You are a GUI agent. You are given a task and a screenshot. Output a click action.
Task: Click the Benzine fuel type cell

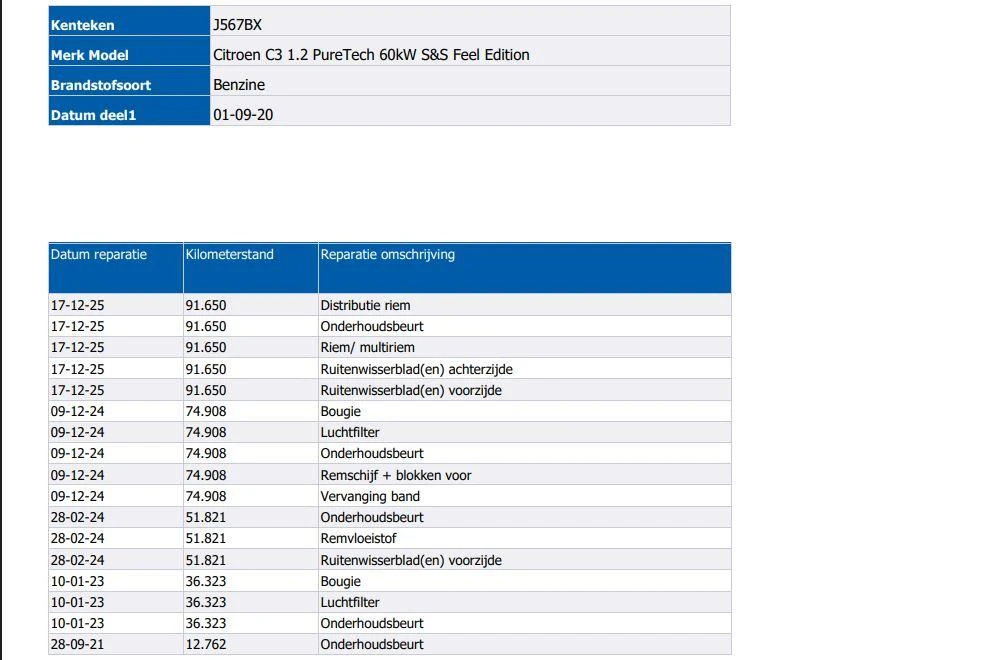(239, 85)
